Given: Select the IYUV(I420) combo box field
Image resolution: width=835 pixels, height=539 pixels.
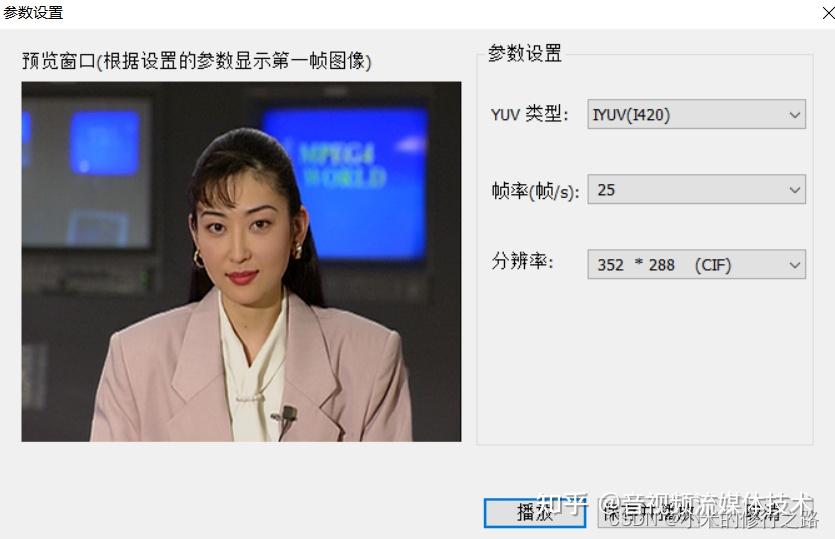Looking at the screenshot, I should coord(697,115).
